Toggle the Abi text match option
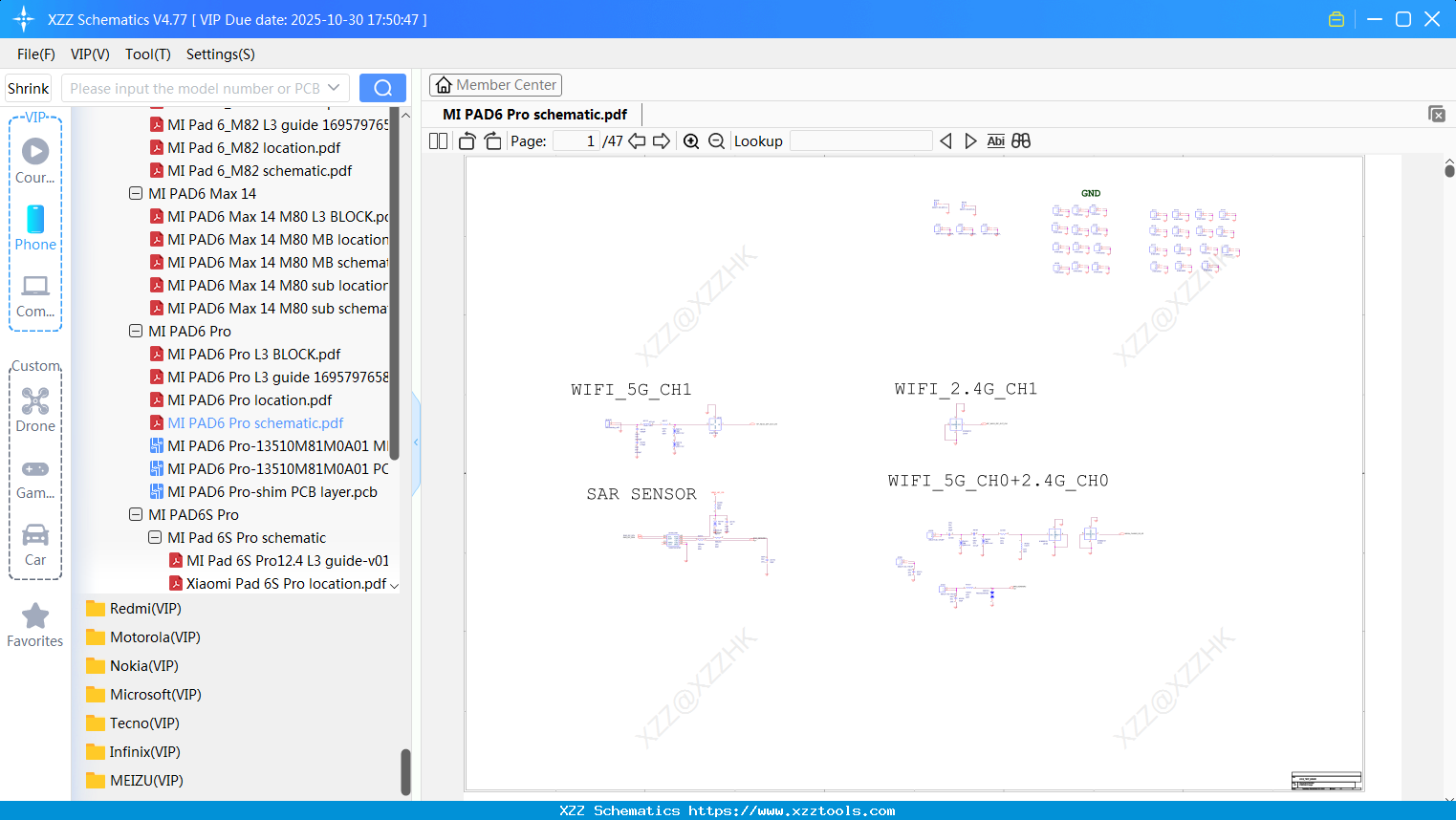This screenshot has width=1456, height=820. tap(995, 141)
